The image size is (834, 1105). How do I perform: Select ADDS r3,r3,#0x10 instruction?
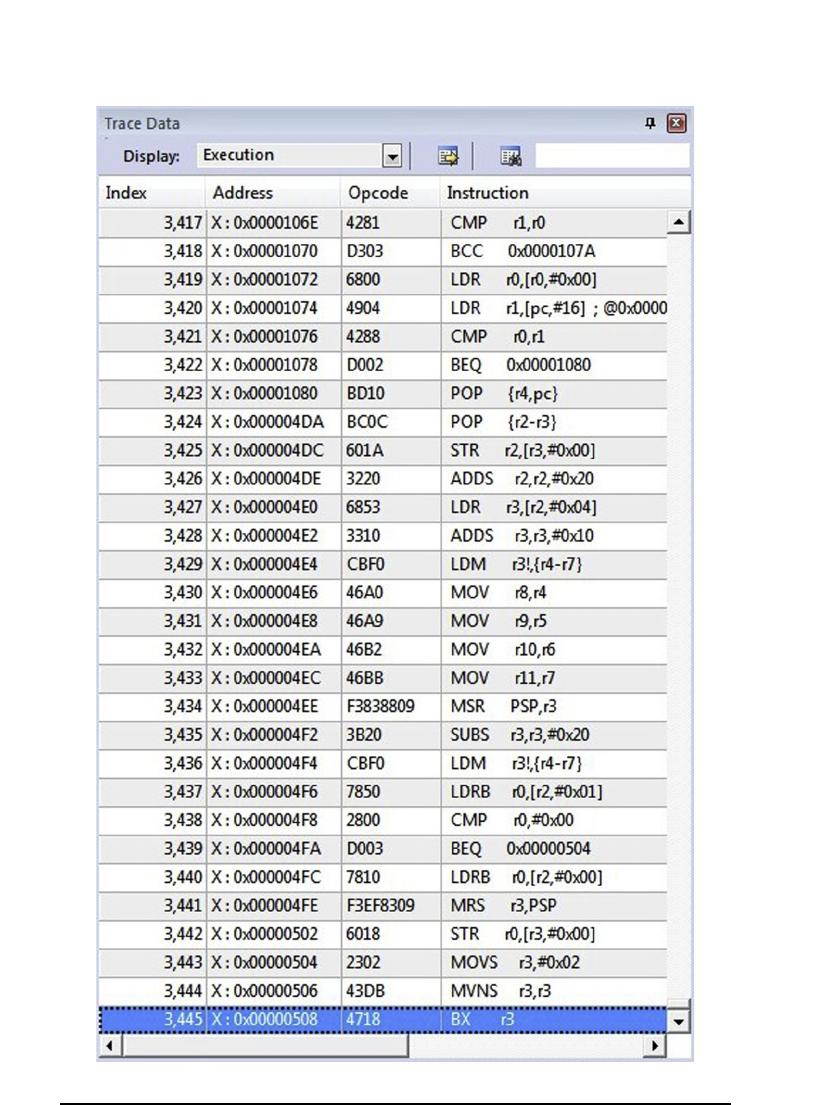point(522,536)
